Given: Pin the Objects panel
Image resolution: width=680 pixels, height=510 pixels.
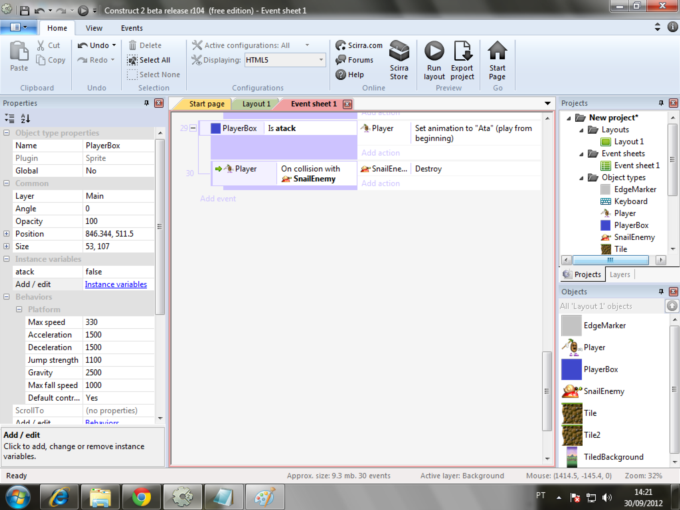Looking at the screenshot, I should [x=661, y=291].
